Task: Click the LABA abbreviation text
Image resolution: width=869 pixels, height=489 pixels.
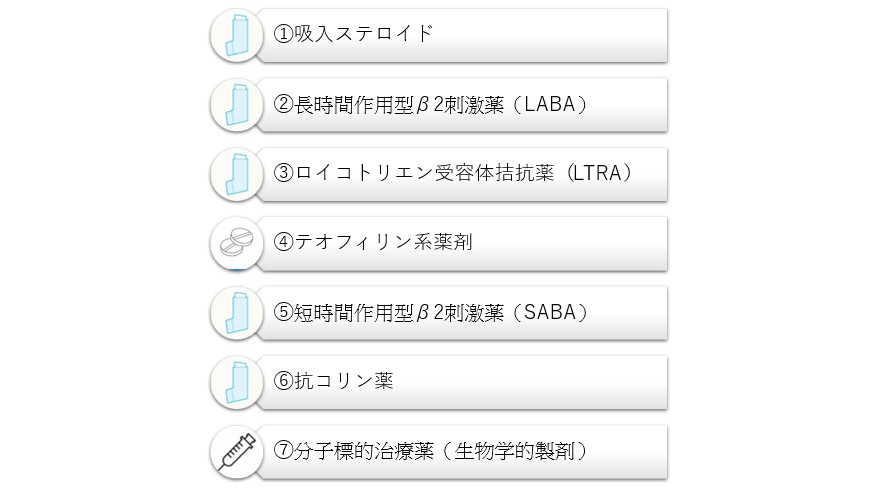Action: 550,104
